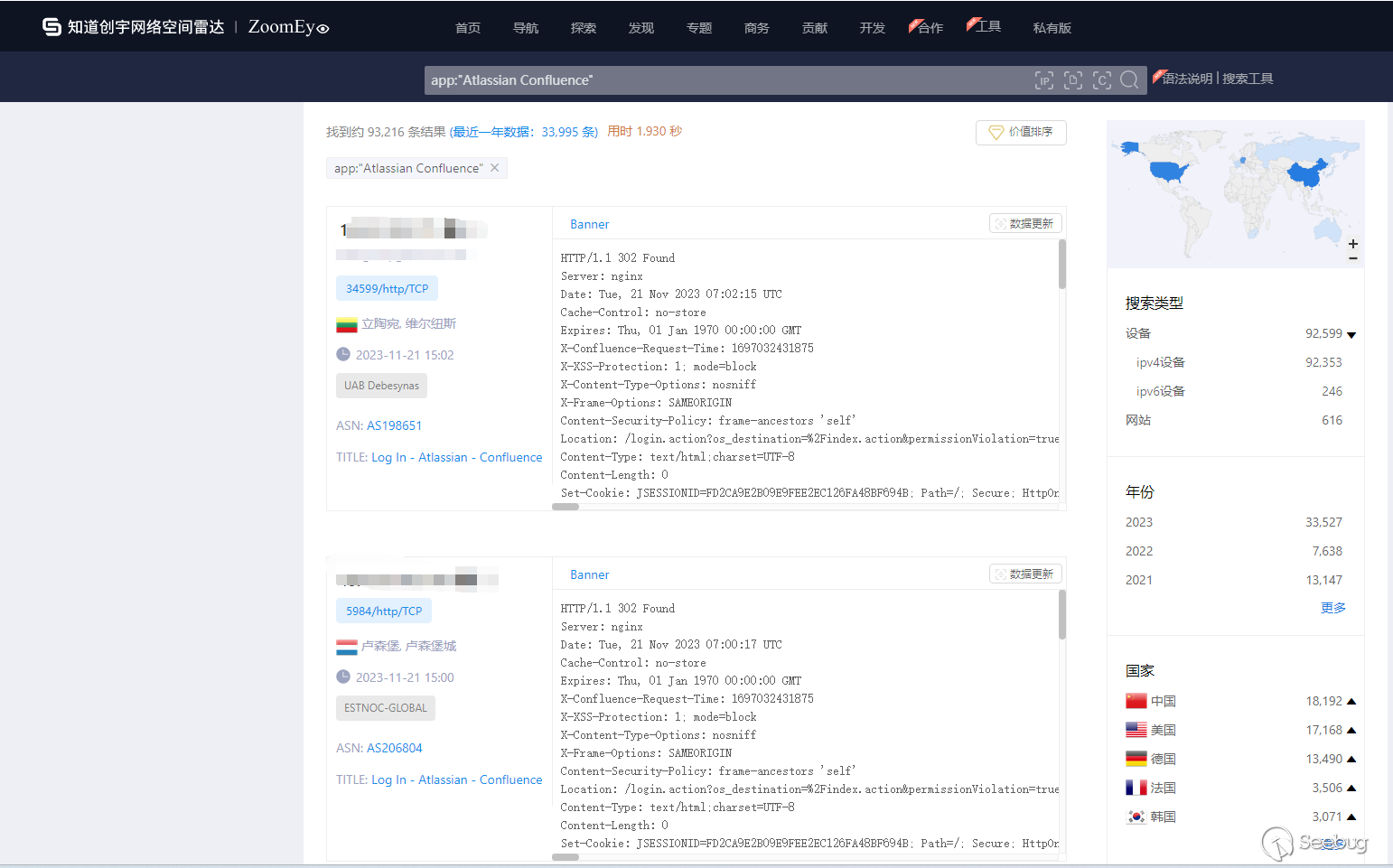Screen dimensions: 1393x868
Task: Open first result's Log In - Atlassian - Confluence title
Action: (457, 457)
